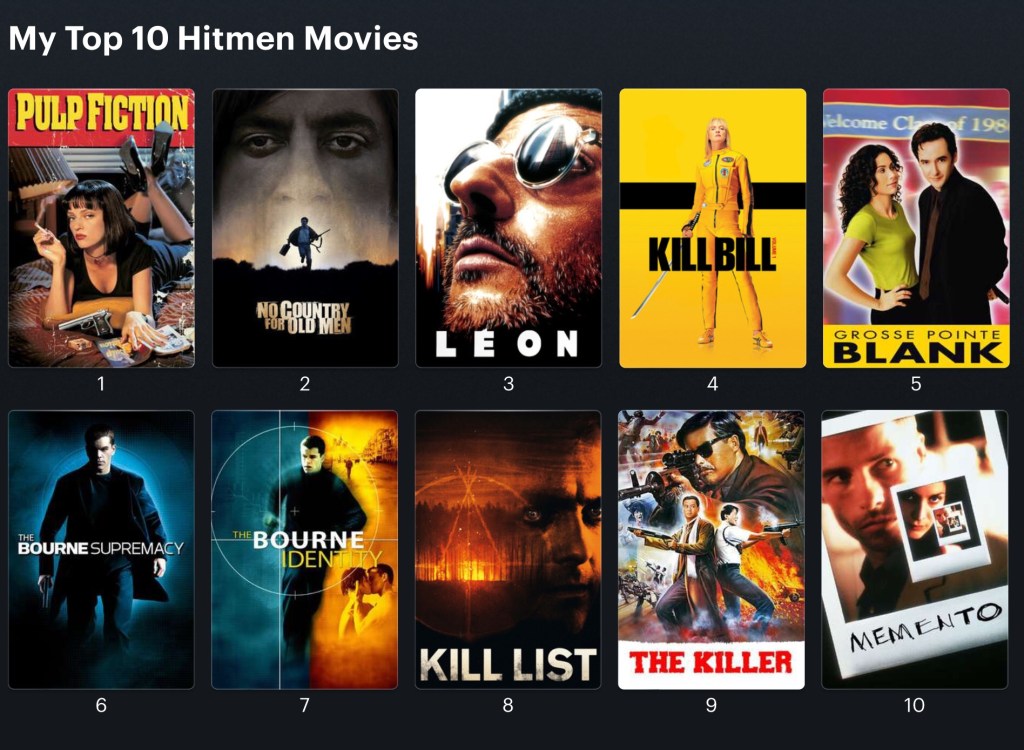Viewport: 1024px width, 750px height.
Task: Open the Léon movie poster
Action: pos(509,228)
